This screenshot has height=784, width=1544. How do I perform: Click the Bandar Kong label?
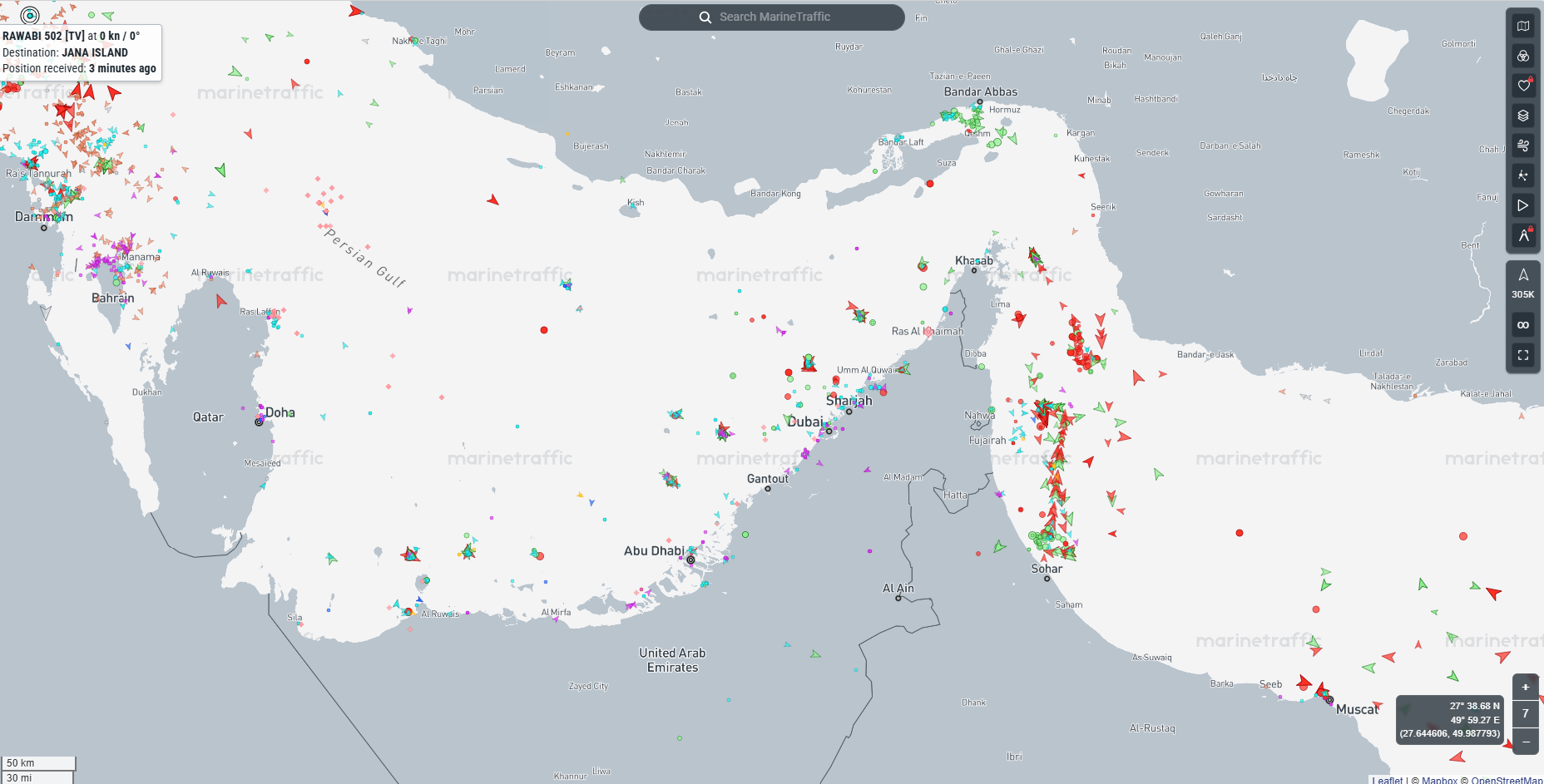coord(775,194)
